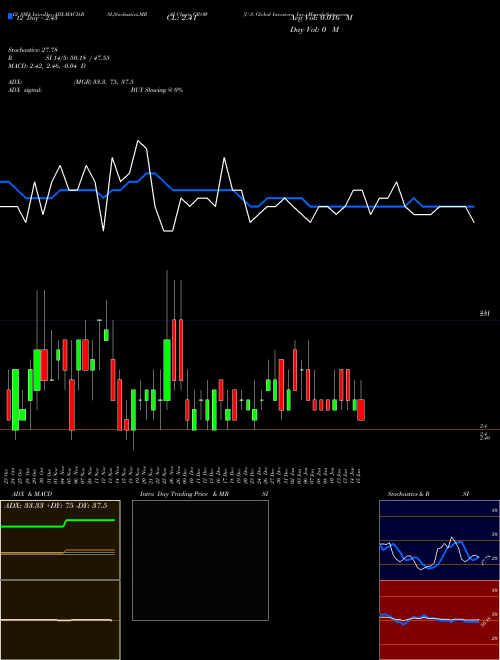Click the MACD lower sub-panel
This screenshot has height=660, width=500.
coord(60,620)
